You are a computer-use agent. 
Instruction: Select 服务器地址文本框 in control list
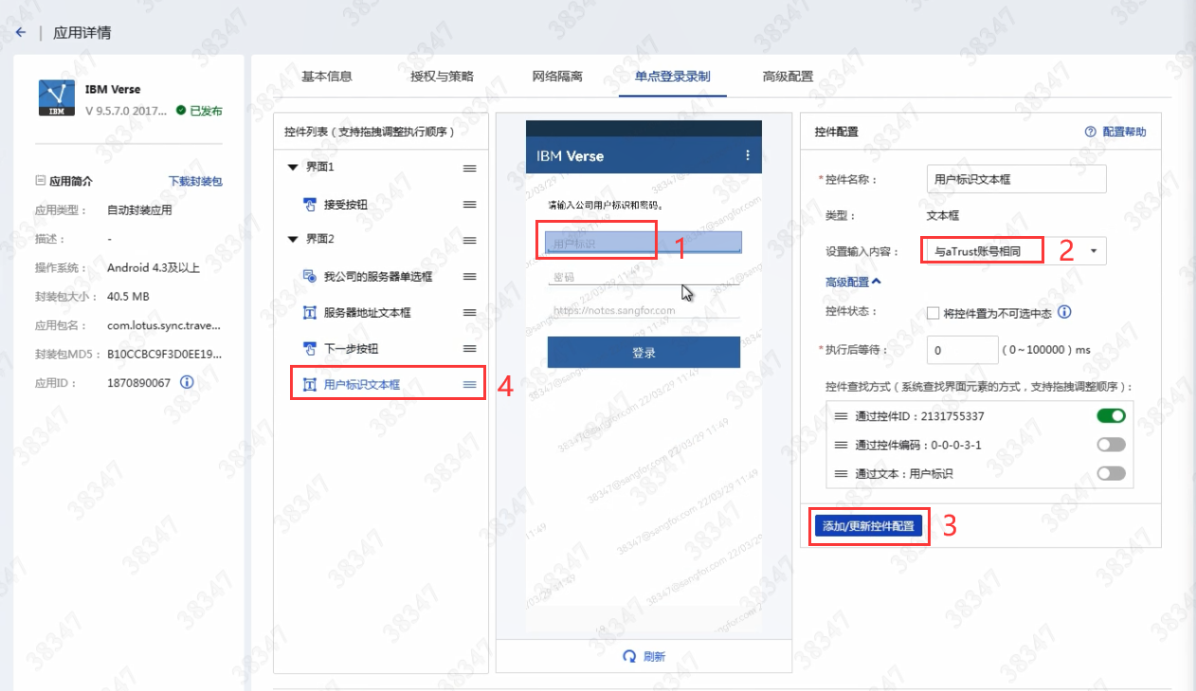[367, 313]
